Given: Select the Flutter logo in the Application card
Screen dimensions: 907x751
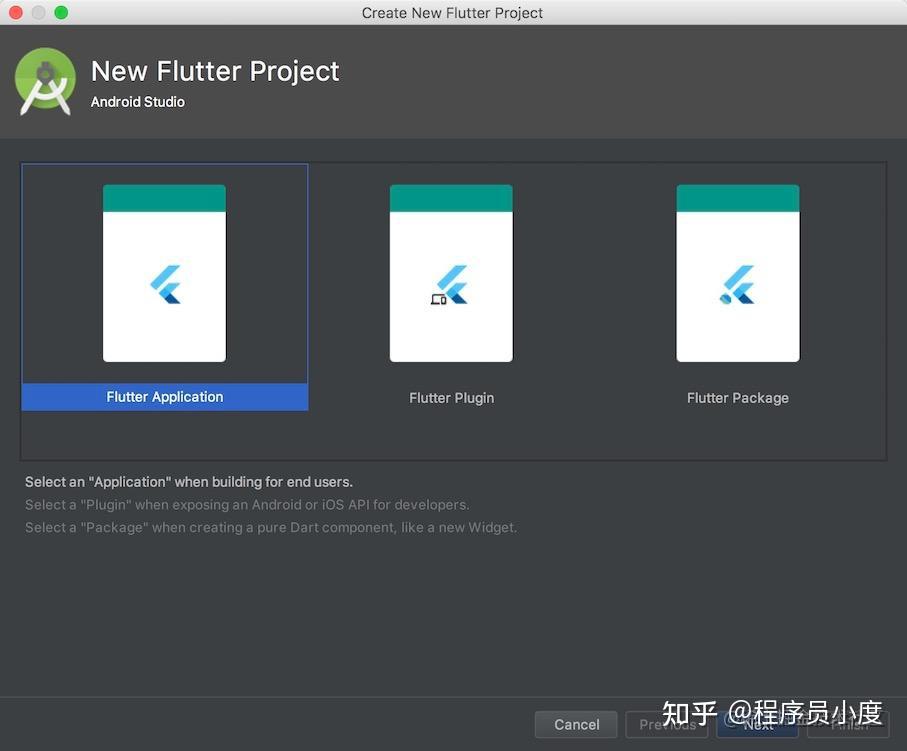Looking at the screenshot, I should tap(164, 283).
